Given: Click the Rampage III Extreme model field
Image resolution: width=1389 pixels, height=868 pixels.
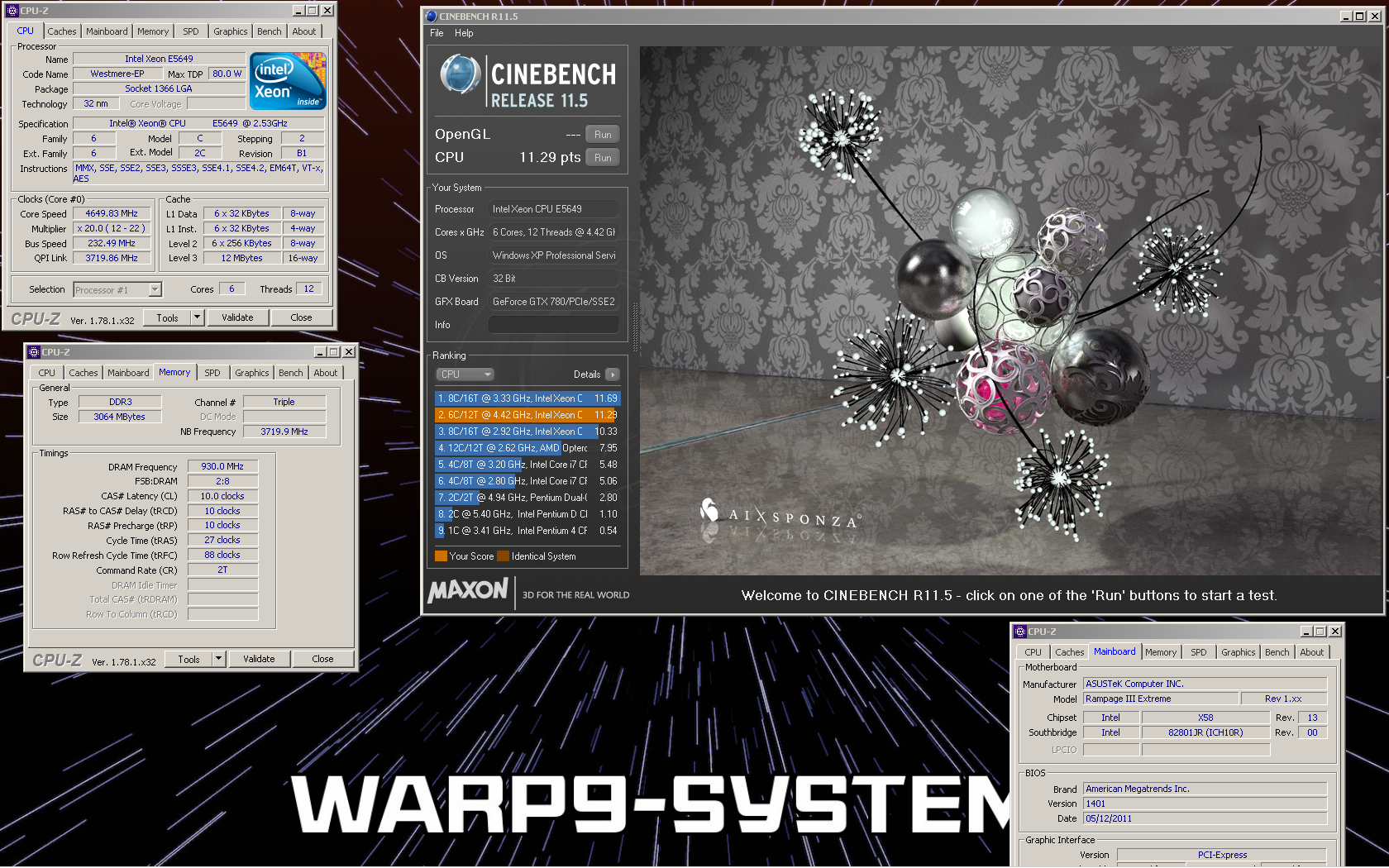Looking at the screenshot, I should point(1161,699).
